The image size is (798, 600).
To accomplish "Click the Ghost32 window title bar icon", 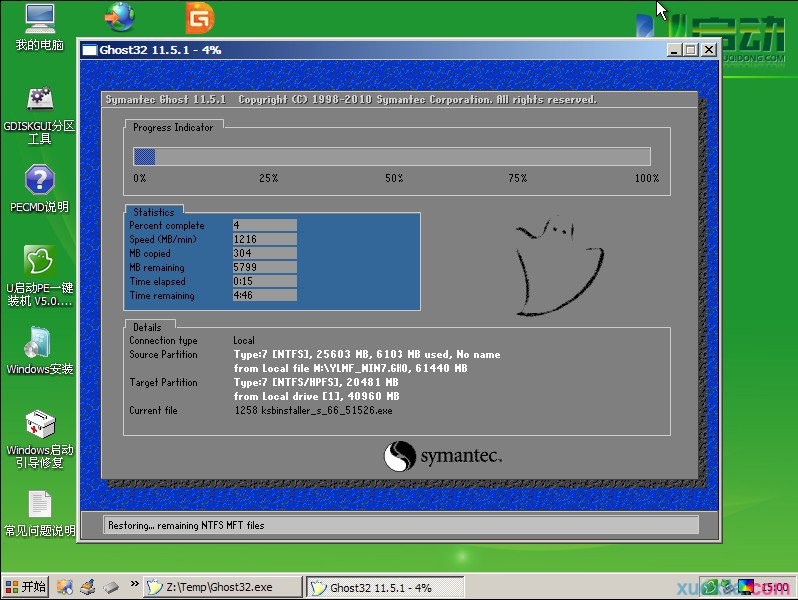I will pyautogui.click(x=89, y=50).
